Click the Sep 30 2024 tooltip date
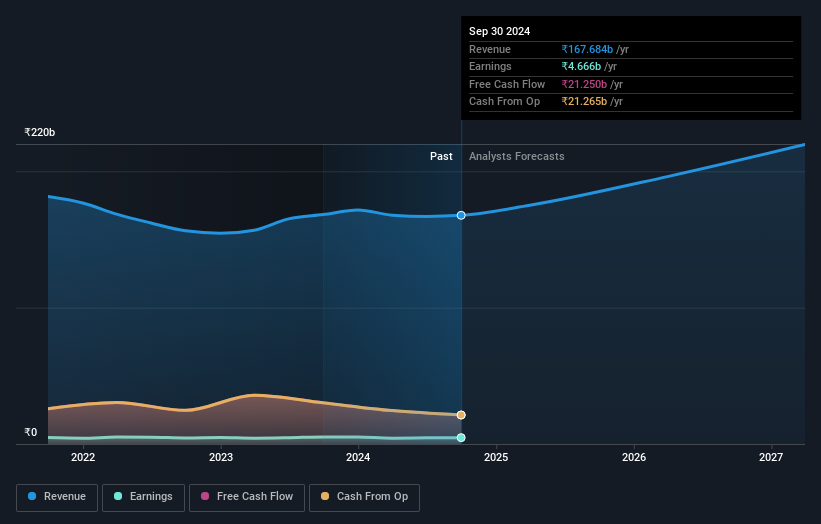The image size is (821, 524). 500,31
